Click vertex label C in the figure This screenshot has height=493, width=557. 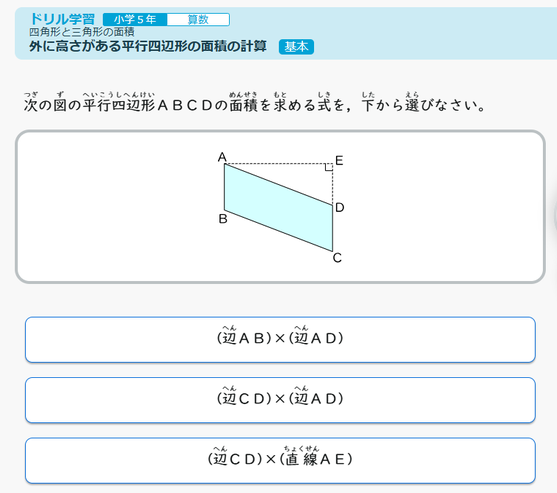(337, 258)
